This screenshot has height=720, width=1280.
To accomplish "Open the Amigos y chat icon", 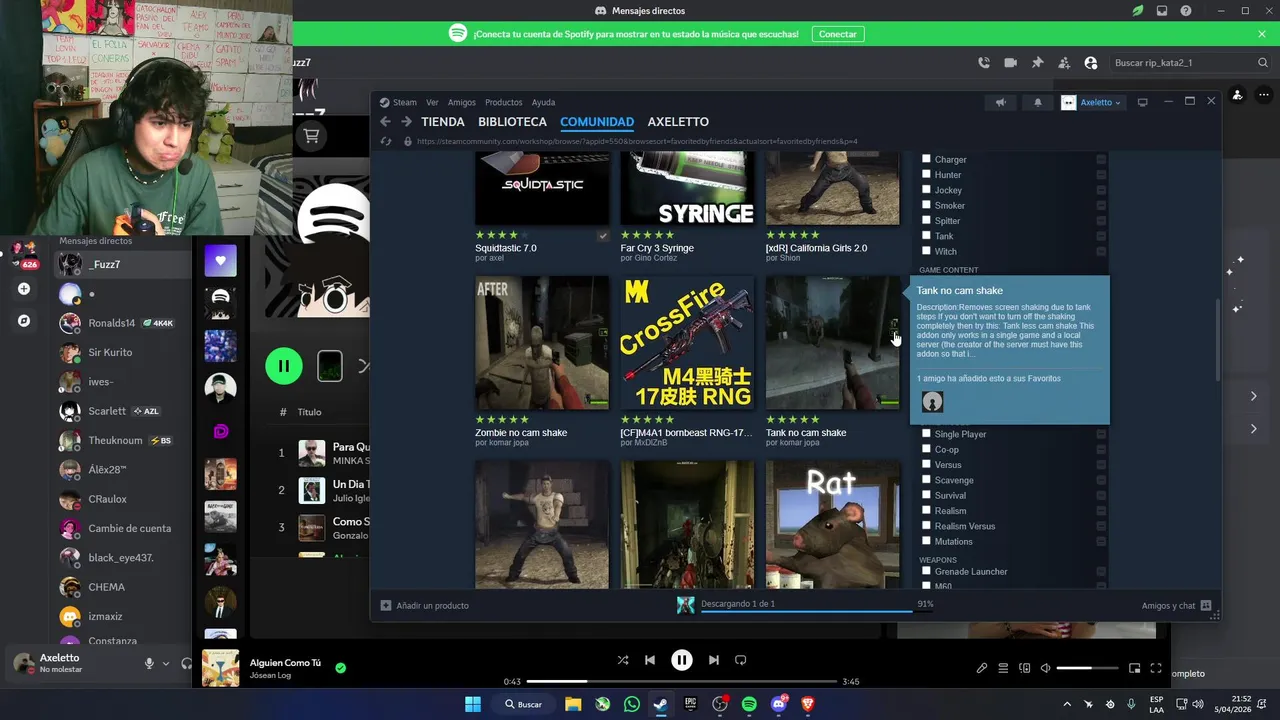I will coord(1206,605).
